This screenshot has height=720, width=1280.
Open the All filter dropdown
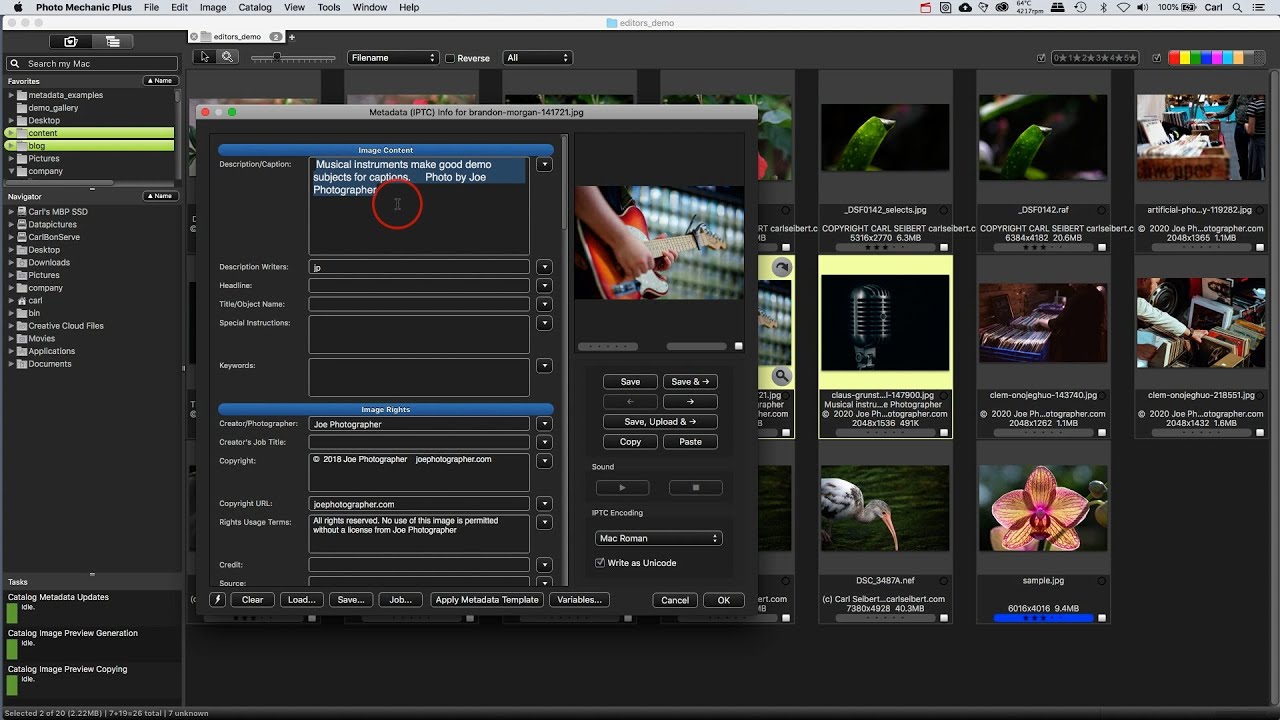[x=537, y=58]
